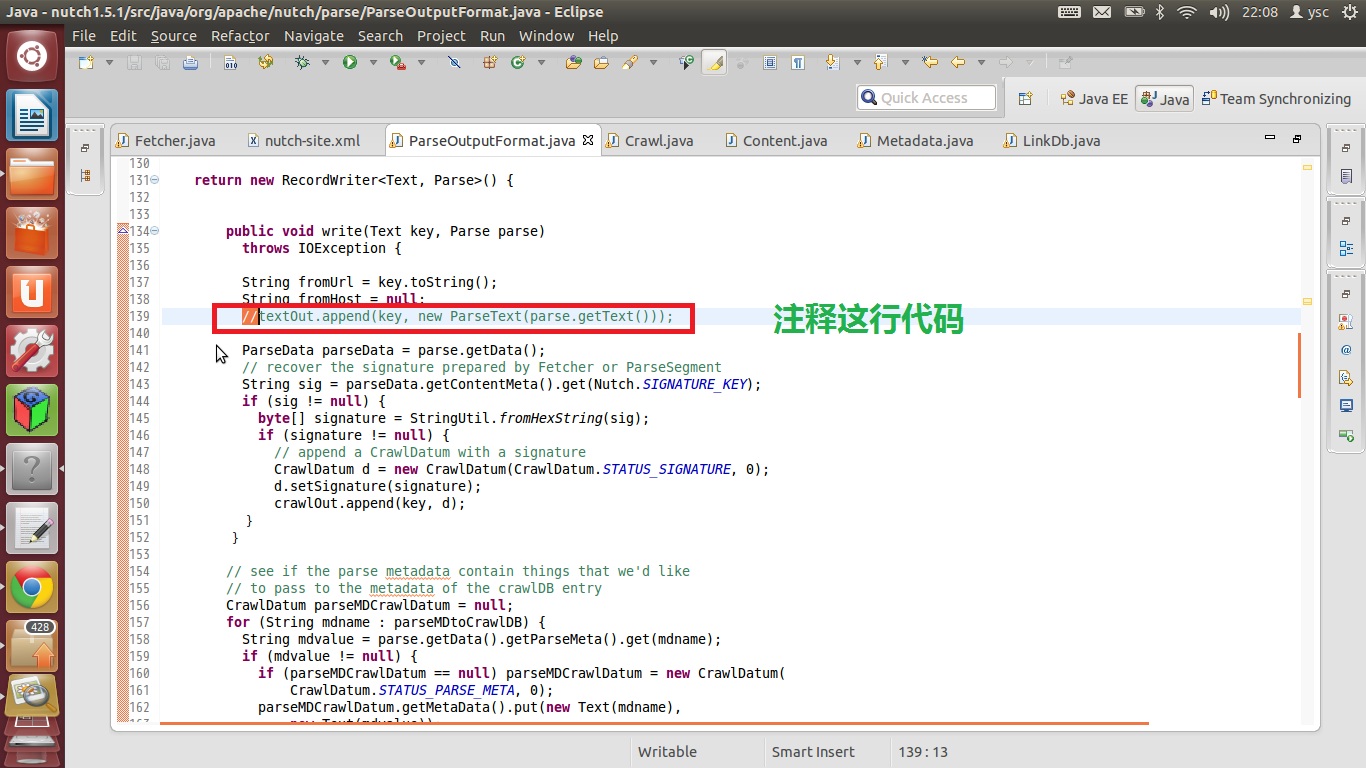Open Ubuntu Dash home button
The width and height of the screenshot is (1366, 768).
tap(32, 56)
